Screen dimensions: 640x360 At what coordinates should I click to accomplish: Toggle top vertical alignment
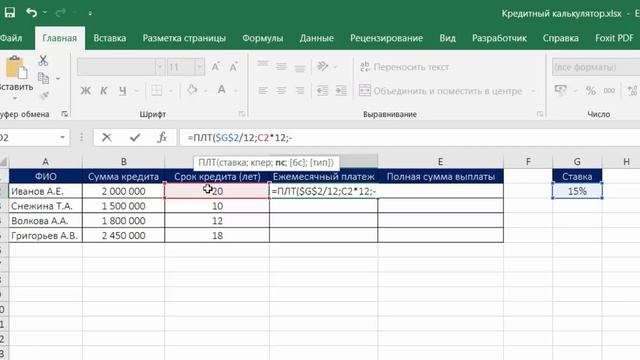click(x=262, y=65)
